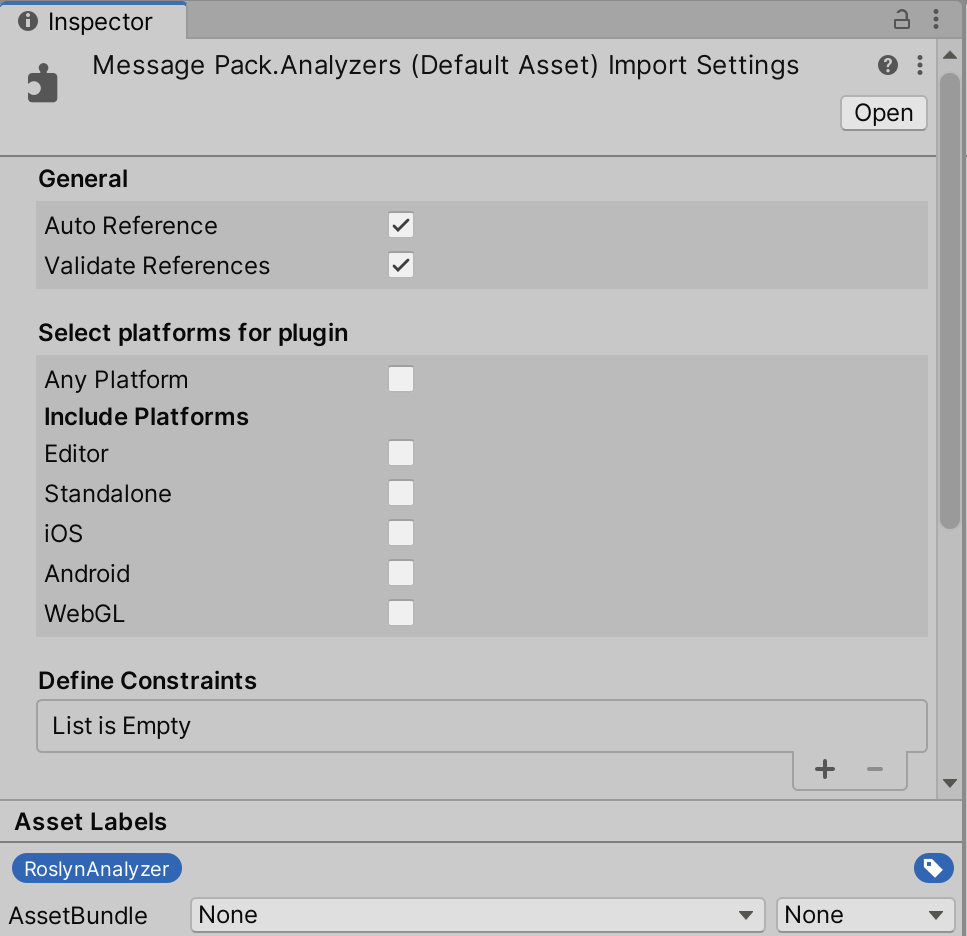Click the RoslynAnalyzer label
This screenshot has width=967, height=936.
pos(97,868)
